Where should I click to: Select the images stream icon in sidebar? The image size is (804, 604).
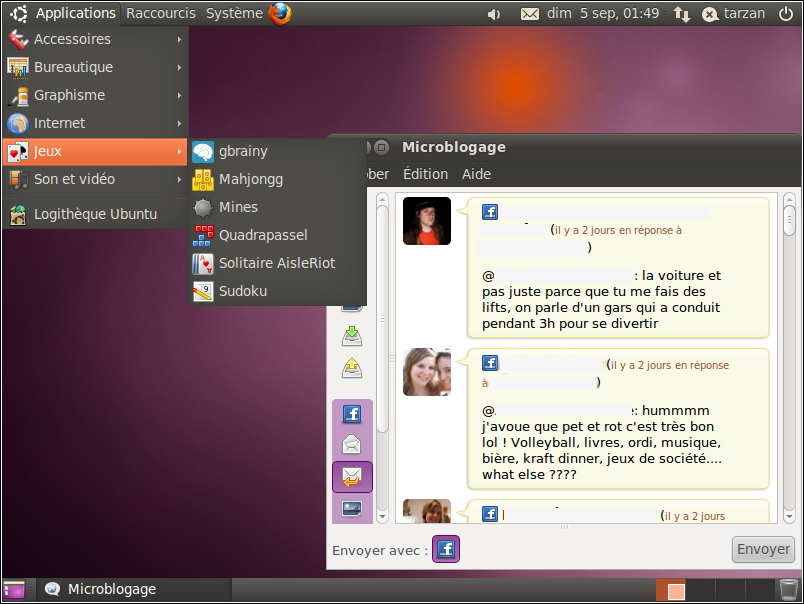(x=352, y=509)
